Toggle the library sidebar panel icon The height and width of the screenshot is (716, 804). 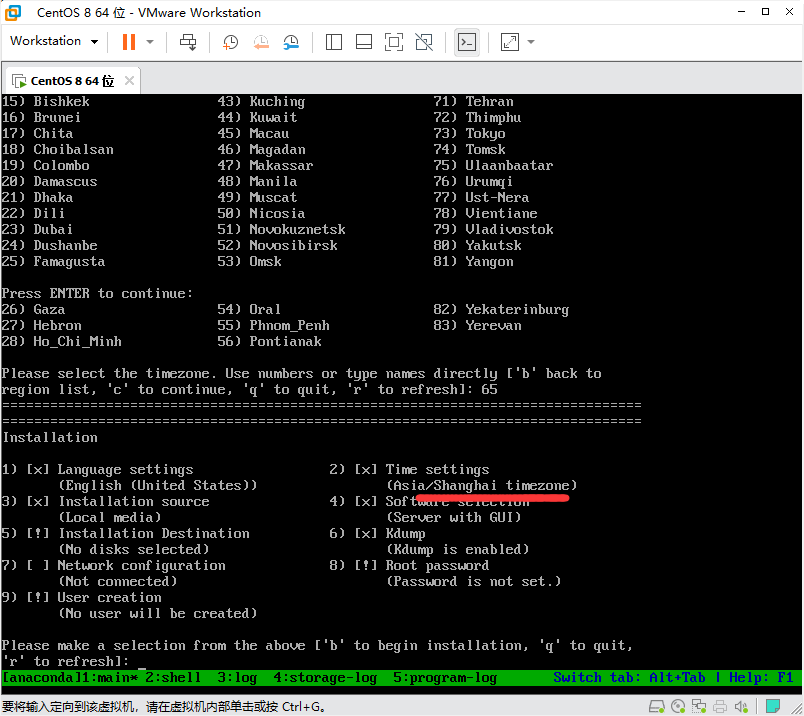click(x=334, y=42)
